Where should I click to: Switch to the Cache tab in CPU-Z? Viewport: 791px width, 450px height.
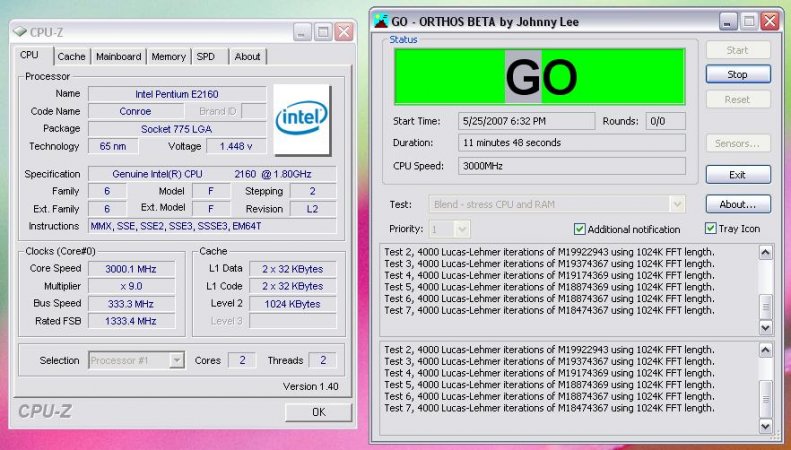(71, 57)
